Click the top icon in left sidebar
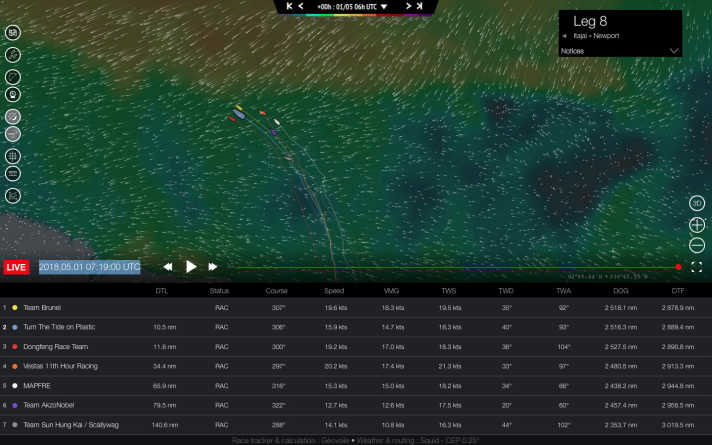Screen dimensions: 712x445 tap(14, 31)
